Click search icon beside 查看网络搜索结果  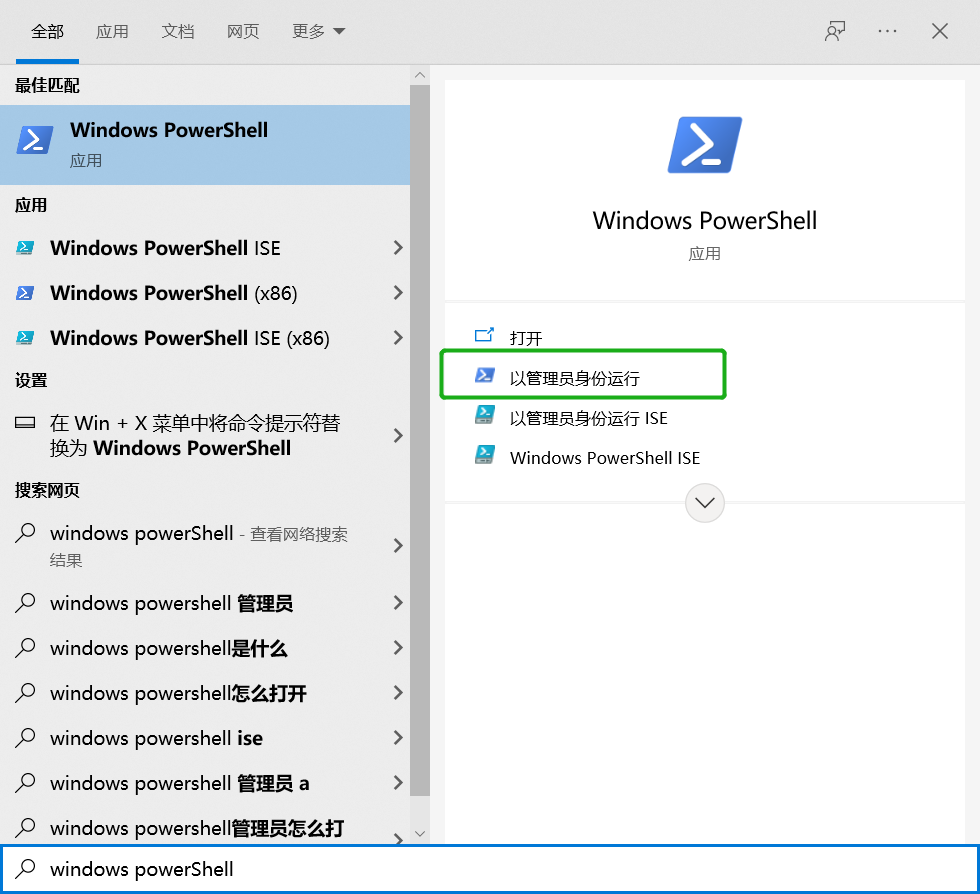click(25, 533)
